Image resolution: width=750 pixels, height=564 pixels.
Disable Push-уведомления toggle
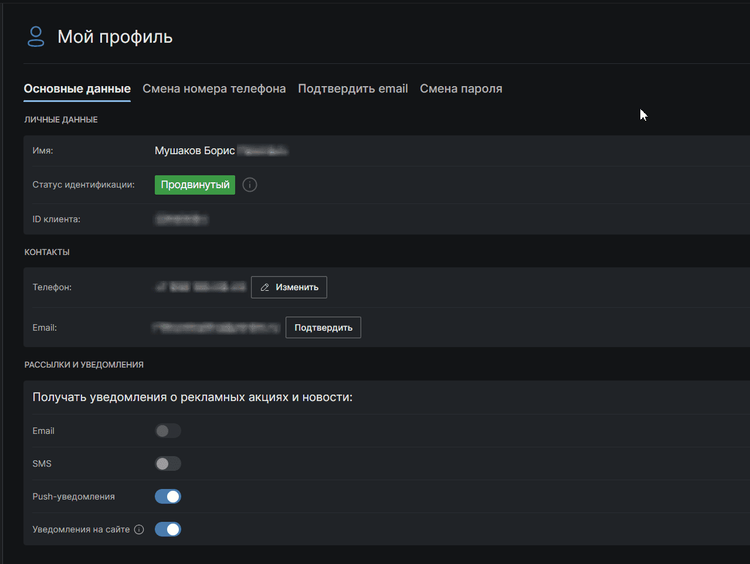(x=168, y=497)
